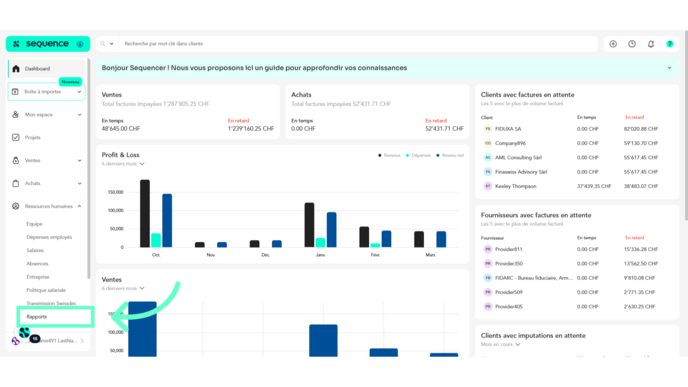Viewport: 688px width, 387px height.
Task: Click the page vertical scrollbar
Action: click(x=685, y=125)
